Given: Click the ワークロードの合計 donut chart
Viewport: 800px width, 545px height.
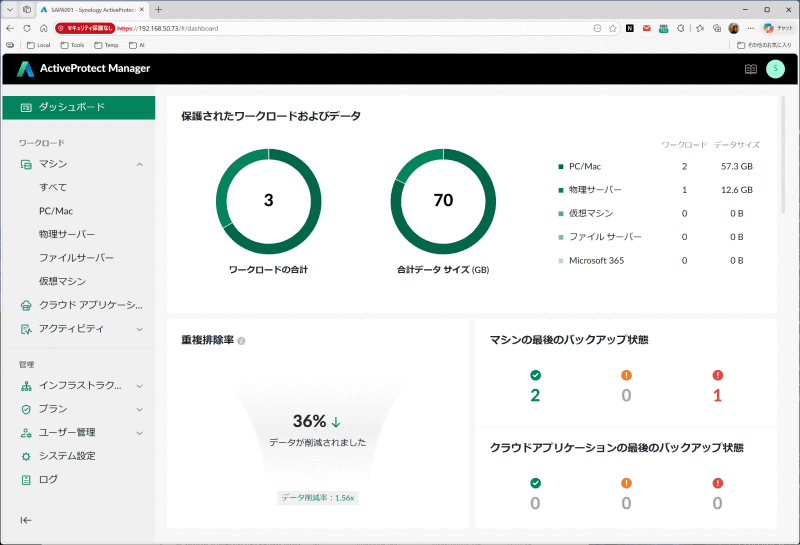Looking at the screenshot, I should (269, 201).
